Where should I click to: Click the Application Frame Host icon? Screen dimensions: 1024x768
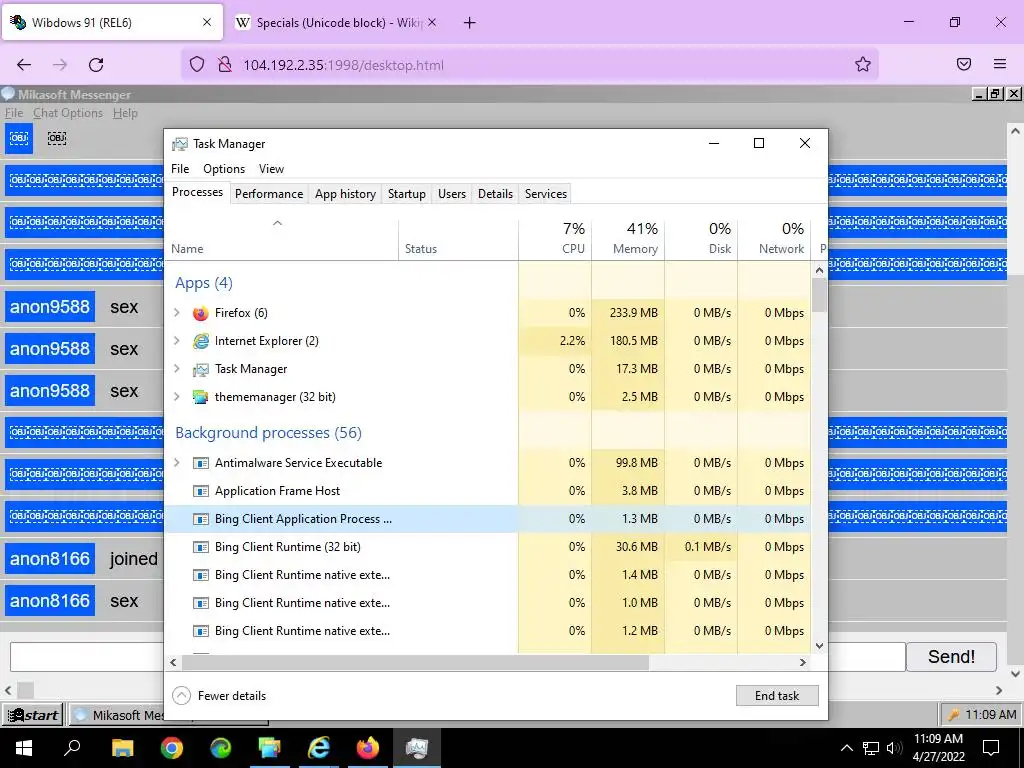point(200,491)
